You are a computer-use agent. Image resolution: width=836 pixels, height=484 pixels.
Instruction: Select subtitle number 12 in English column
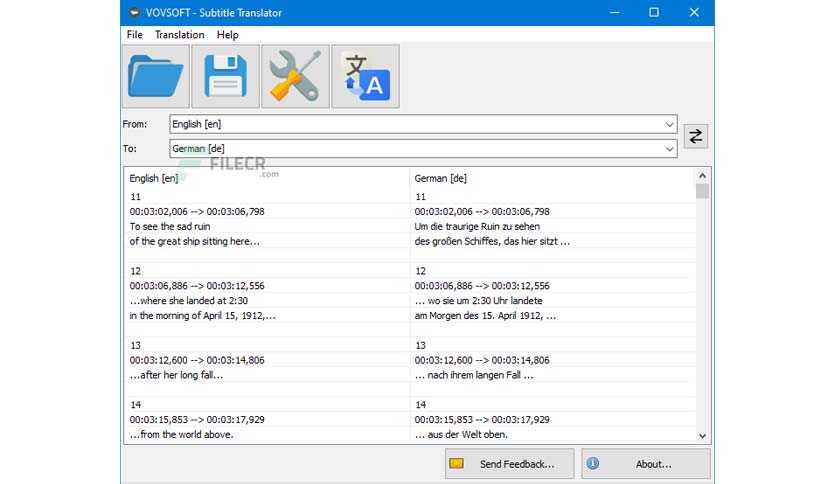click(x=135, y=271)
